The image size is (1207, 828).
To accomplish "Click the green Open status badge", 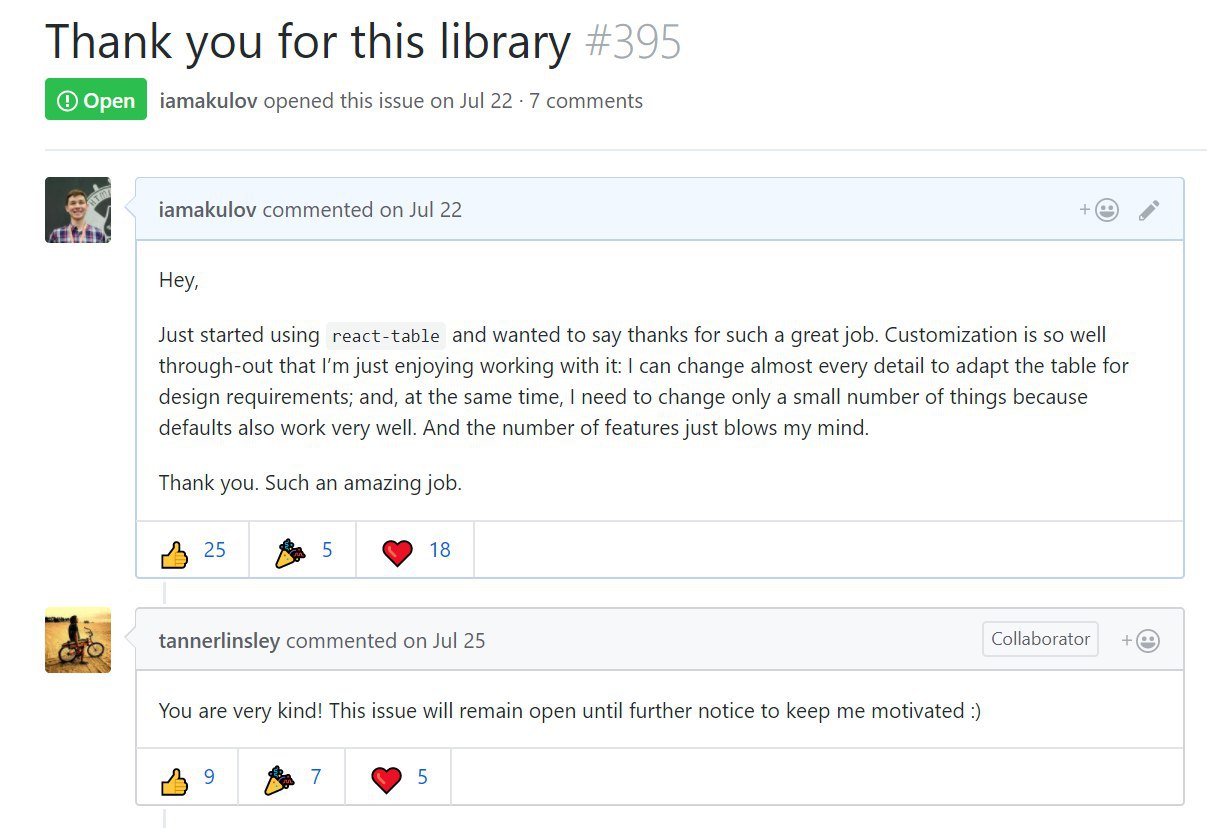I will click(x=96, y=100).
